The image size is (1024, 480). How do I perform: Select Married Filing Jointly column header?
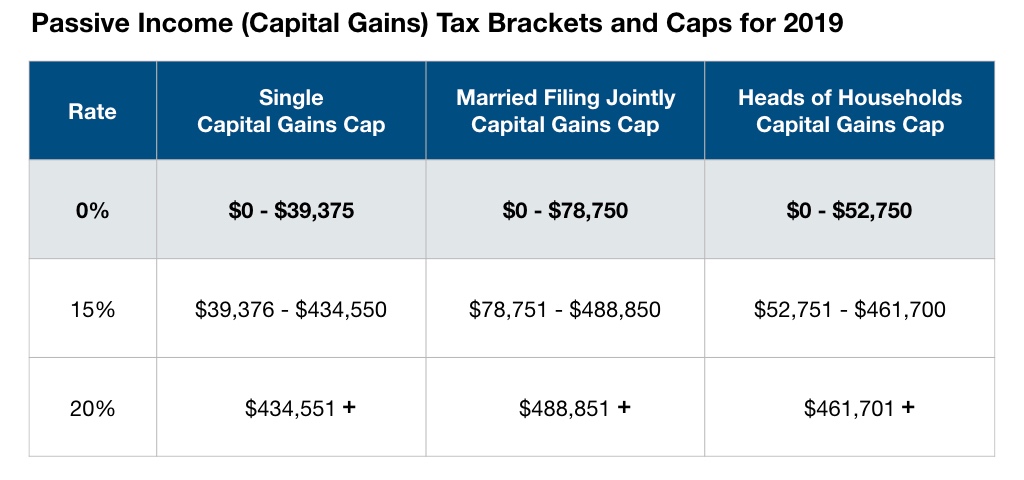pyautogui.click(x=565, y=111)
